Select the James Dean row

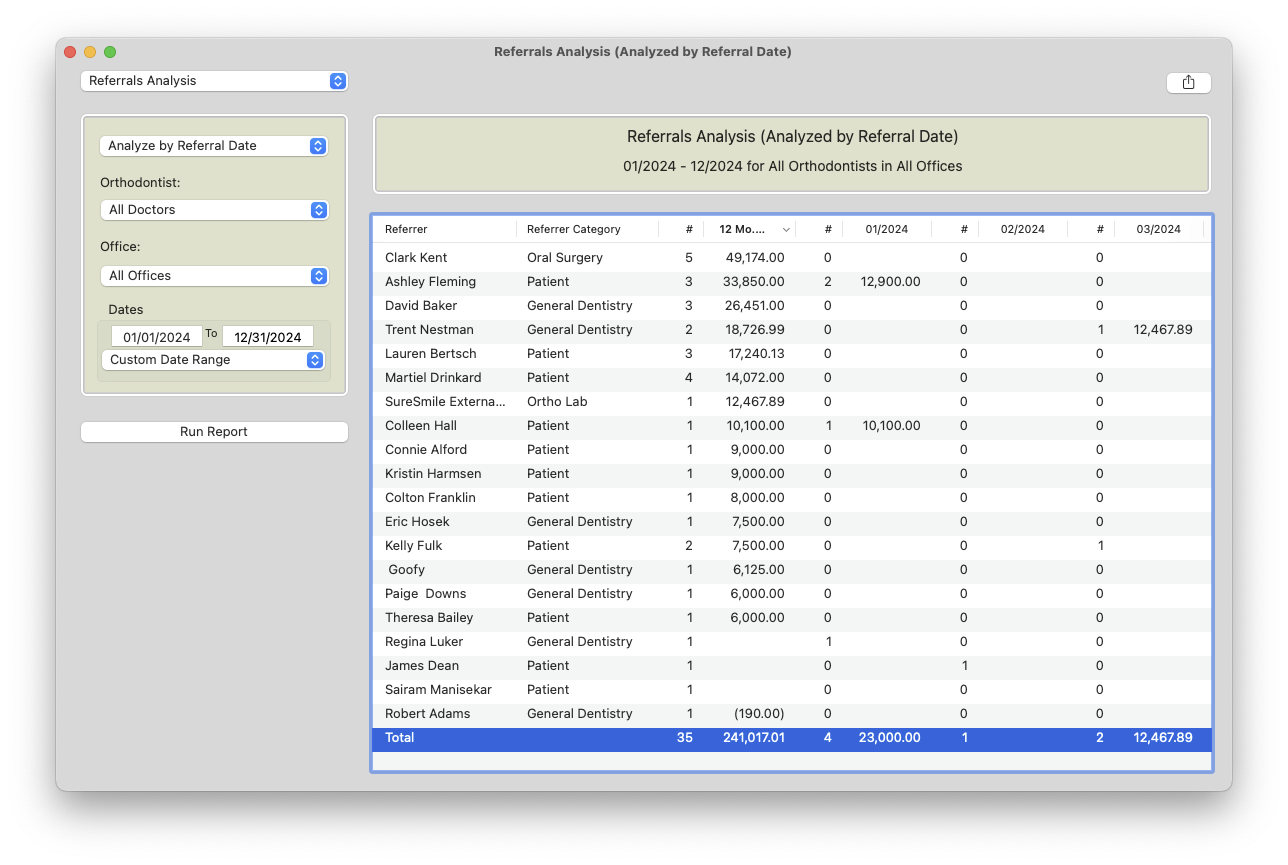(792, 666)
